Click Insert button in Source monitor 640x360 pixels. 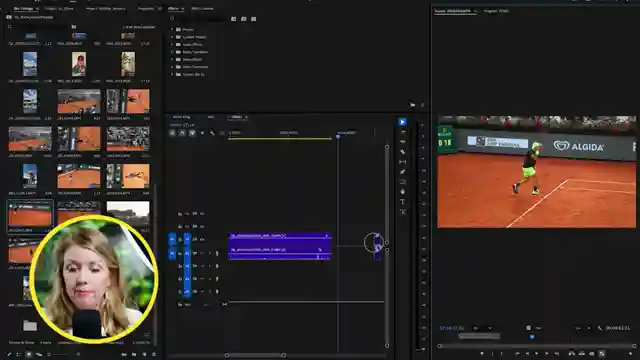click(571, 353)
